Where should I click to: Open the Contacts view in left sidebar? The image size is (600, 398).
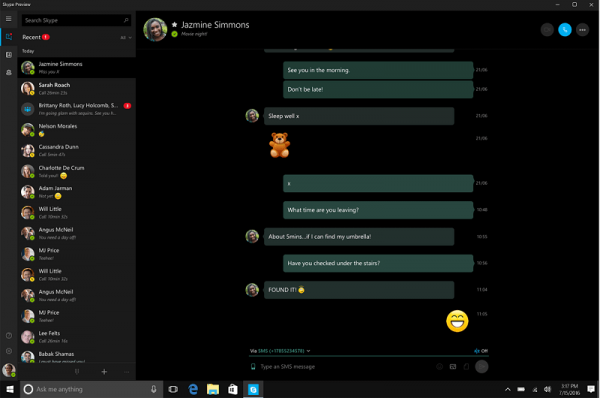point(8,55)
